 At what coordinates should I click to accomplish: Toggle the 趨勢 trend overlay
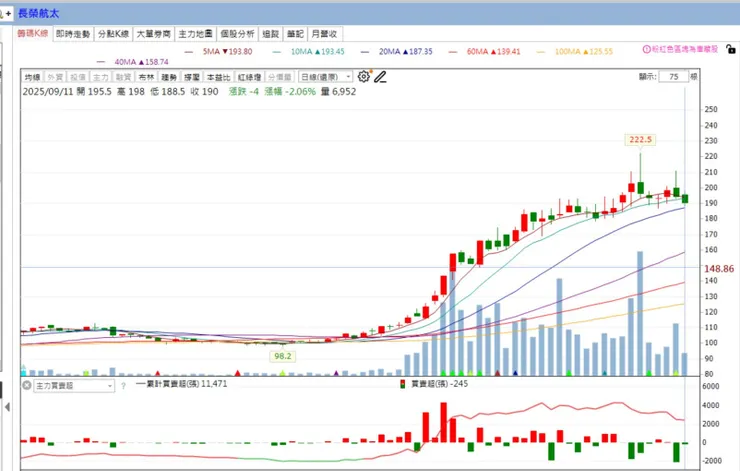pos(169,77)
